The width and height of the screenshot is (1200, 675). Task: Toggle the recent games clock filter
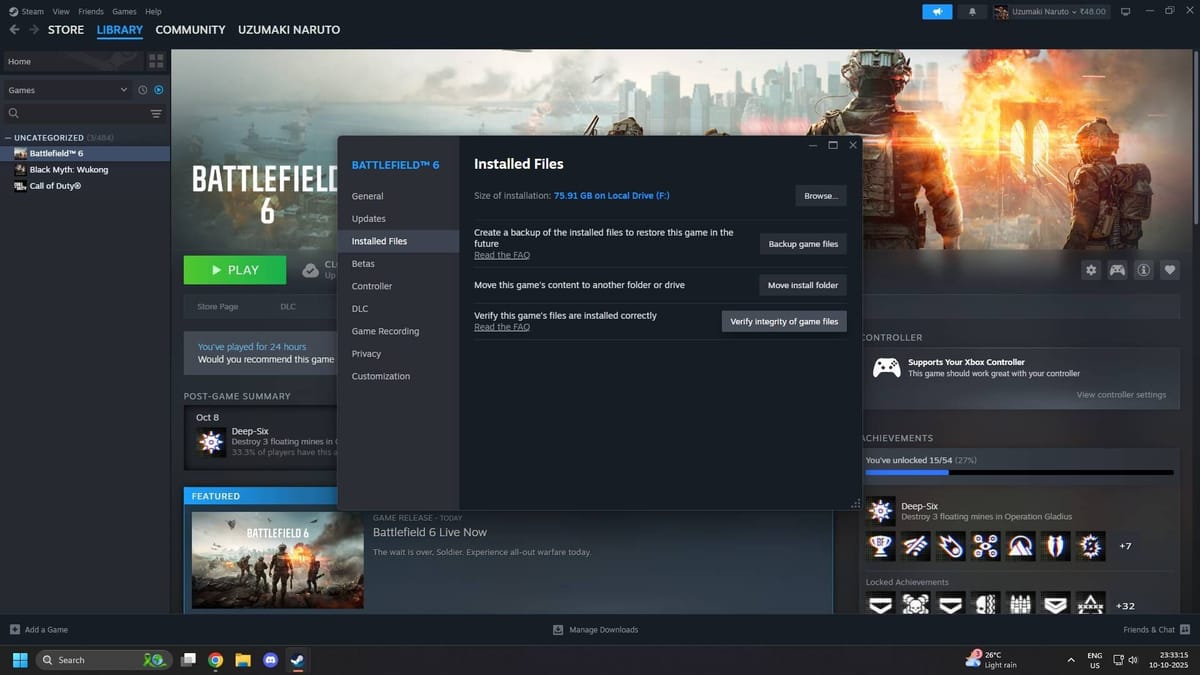pos(141,89)
